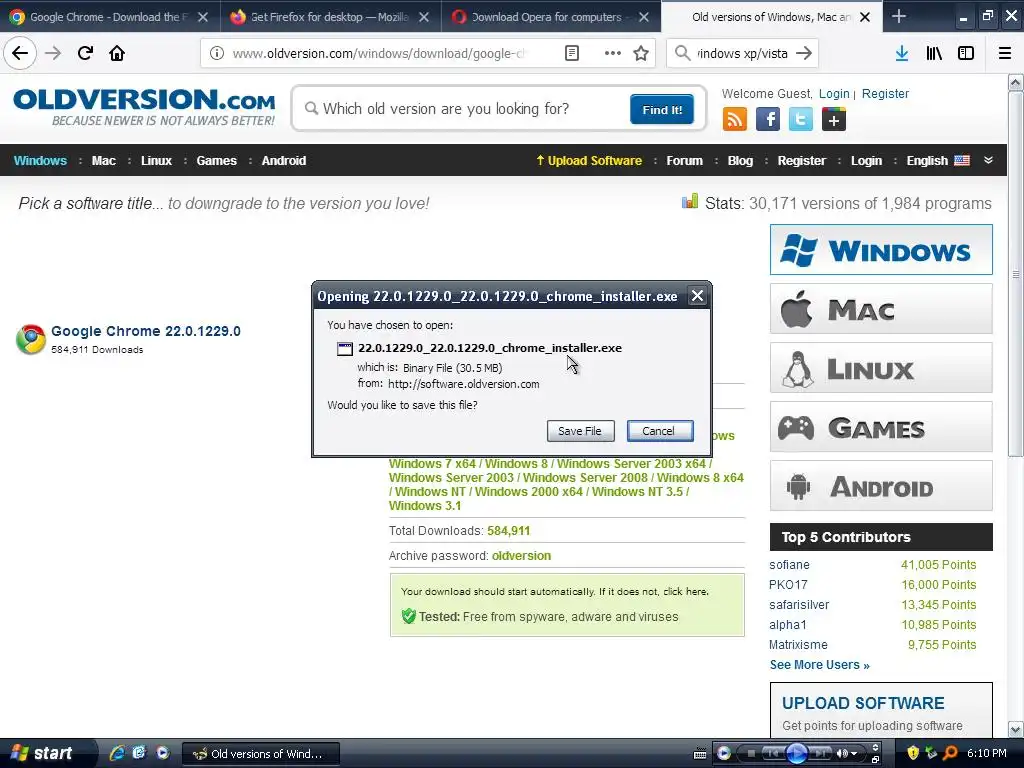Open the Games platform banner
The image size is (1024, 768).
(x=881, y=427)
